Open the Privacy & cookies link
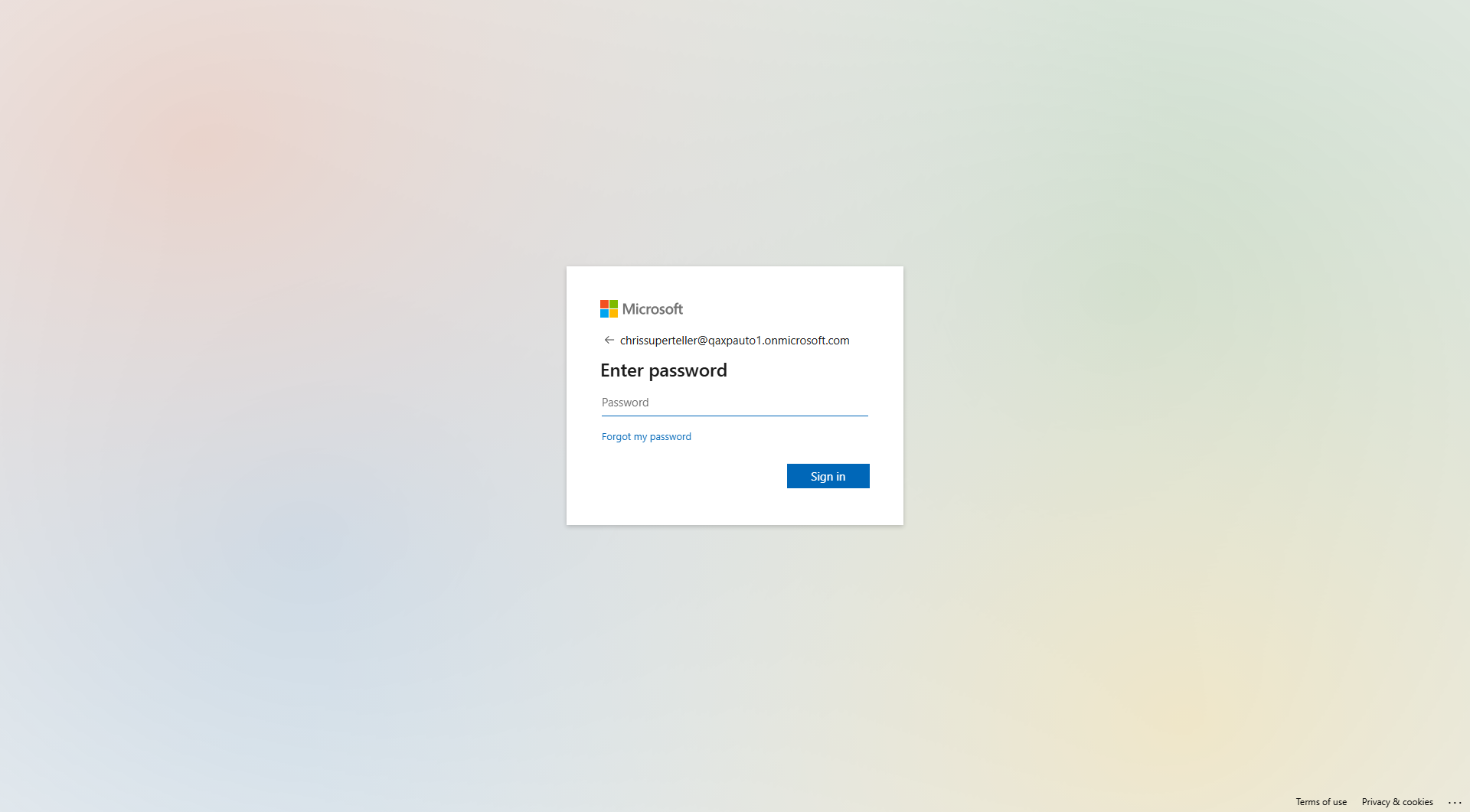 tap(1396, 802)
